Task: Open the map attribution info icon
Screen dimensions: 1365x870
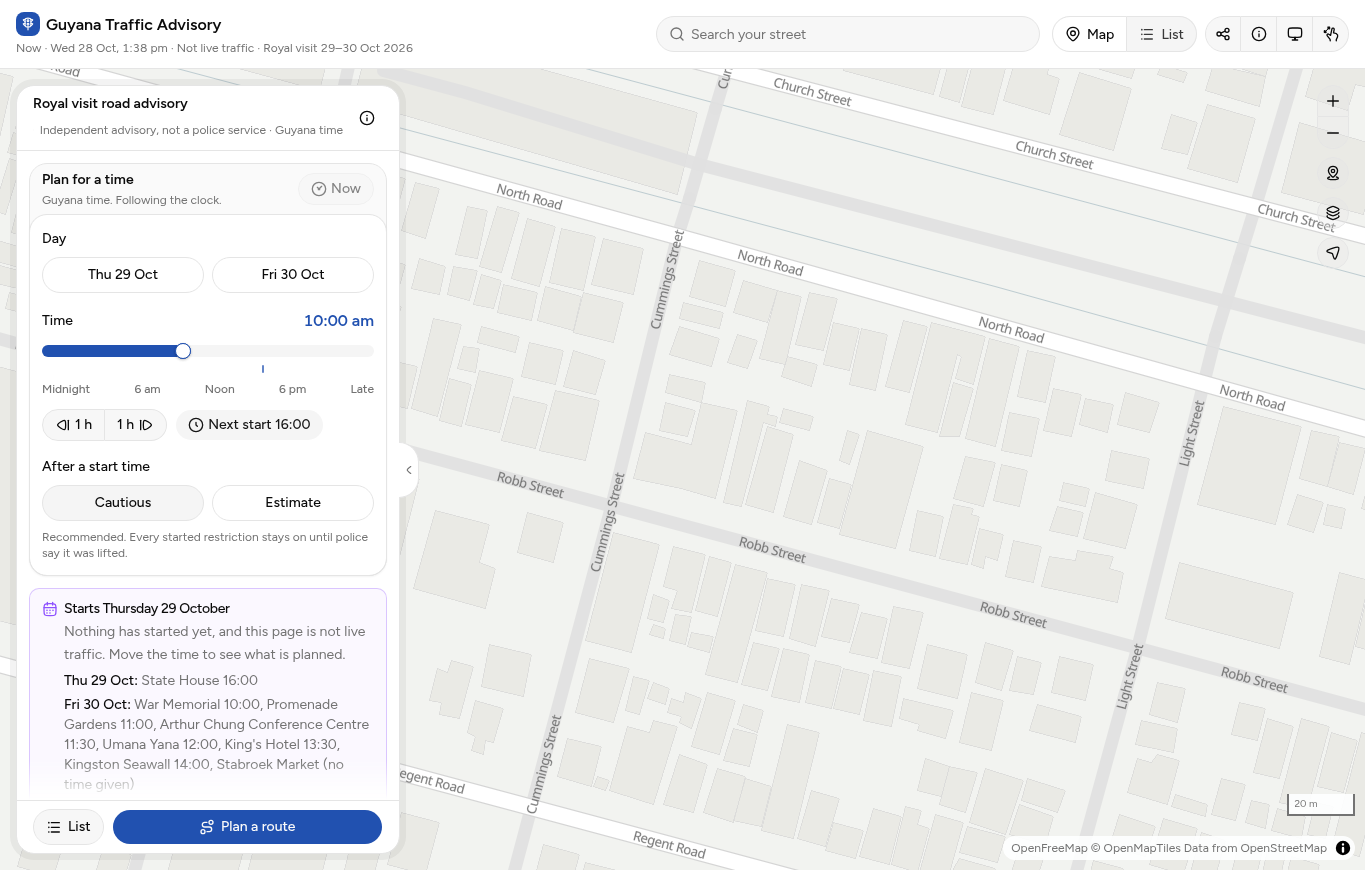Action: (x=1343, y=848)
